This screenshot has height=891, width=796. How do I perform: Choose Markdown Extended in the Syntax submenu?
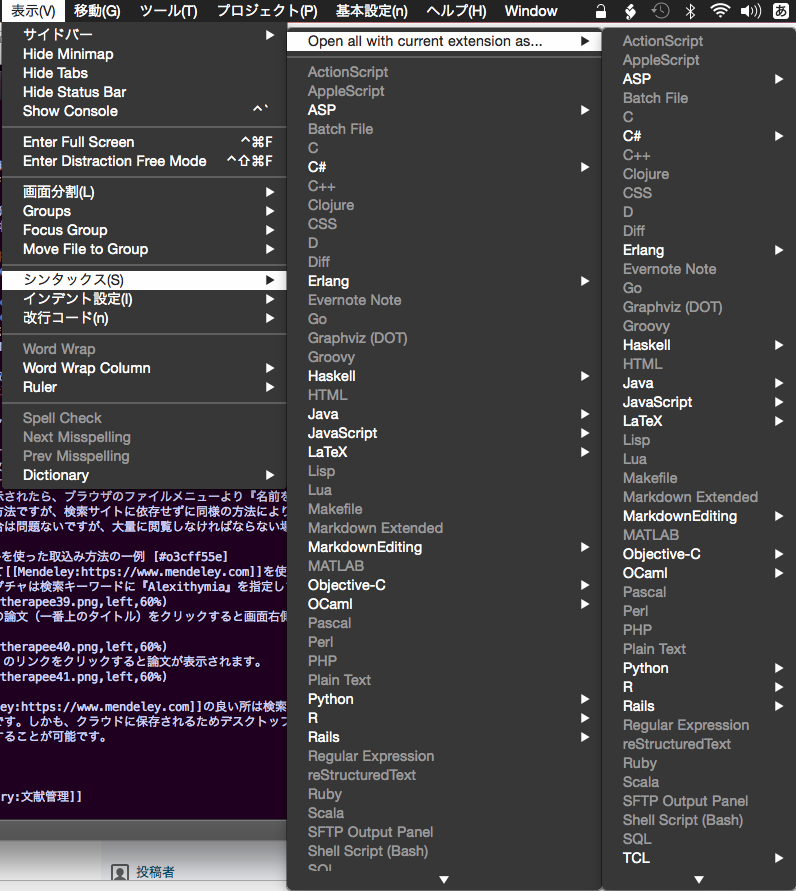tap(444, 528)
